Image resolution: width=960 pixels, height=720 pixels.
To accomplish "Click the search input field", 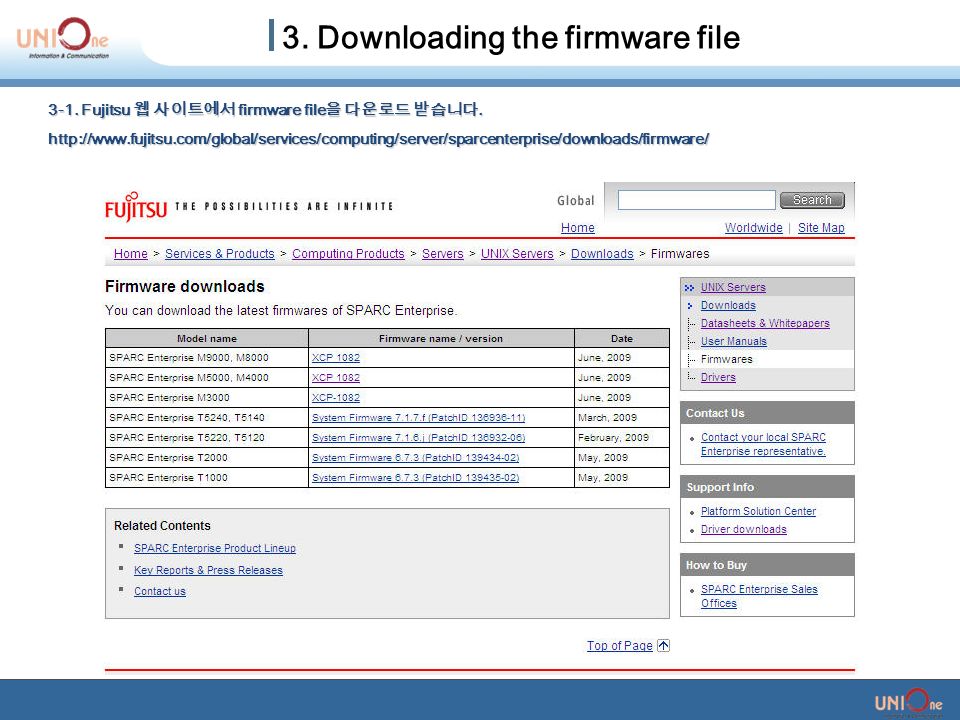I will pyautogui.click(x=696, y=200).
